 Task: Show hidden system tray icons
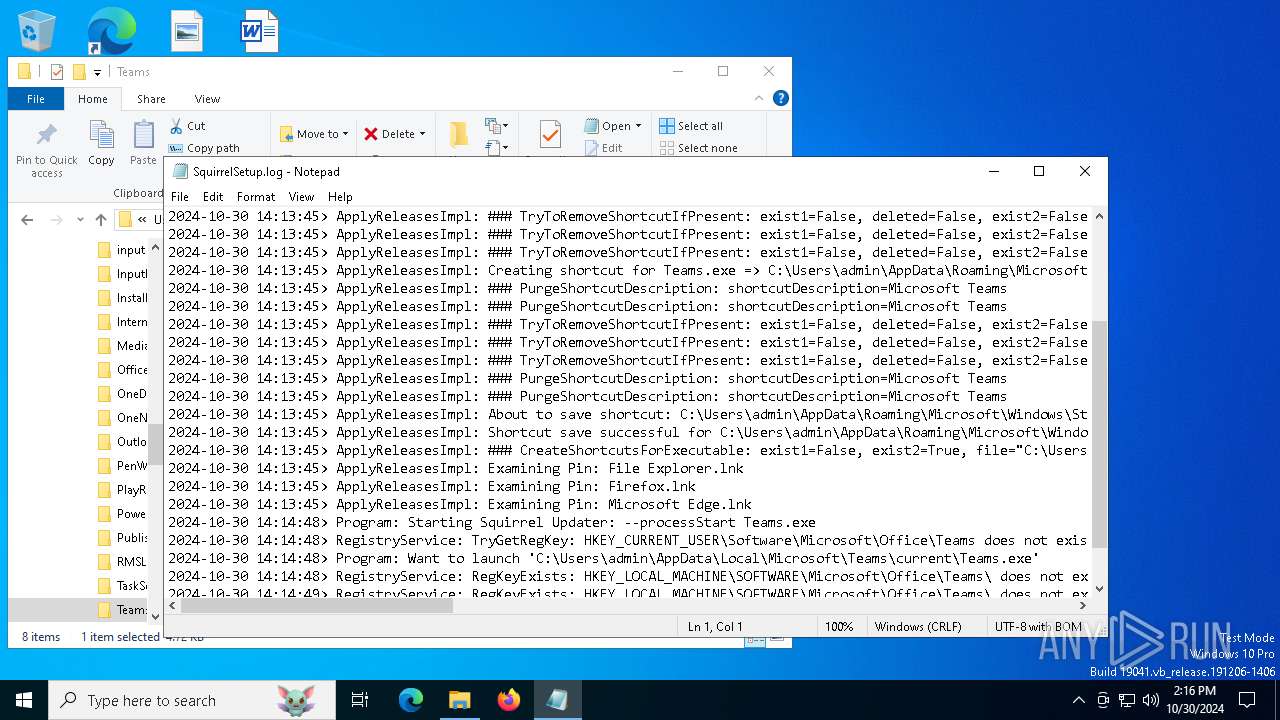[x=1078, y=700]
